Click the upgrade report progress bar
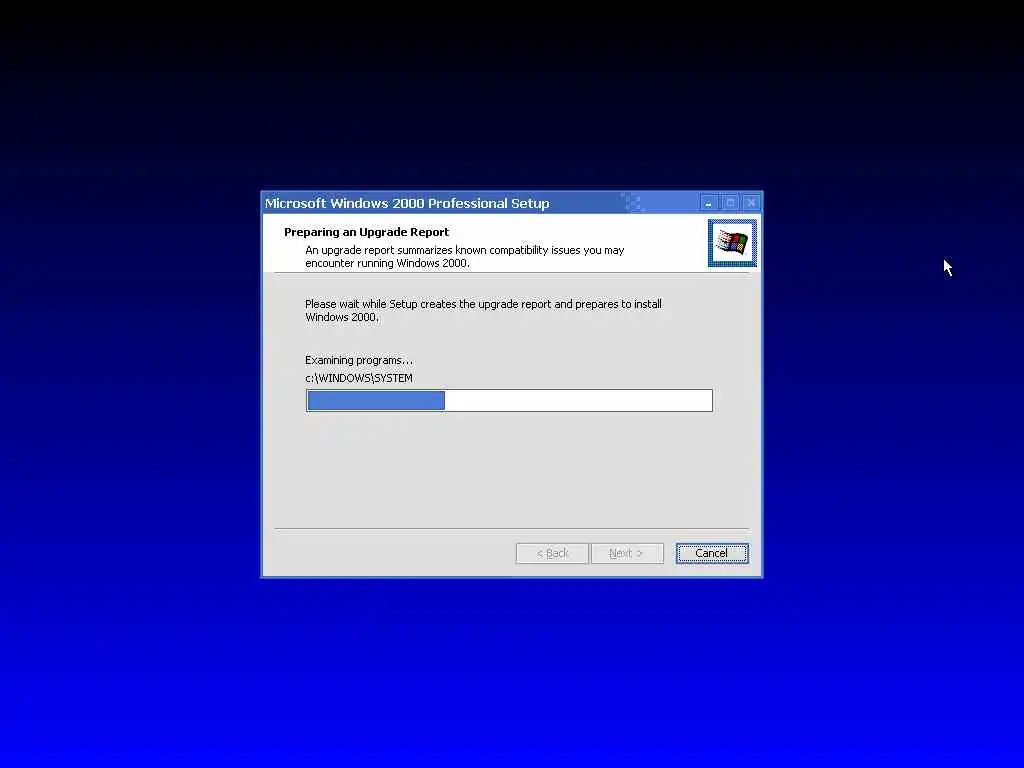 point(509,400)
